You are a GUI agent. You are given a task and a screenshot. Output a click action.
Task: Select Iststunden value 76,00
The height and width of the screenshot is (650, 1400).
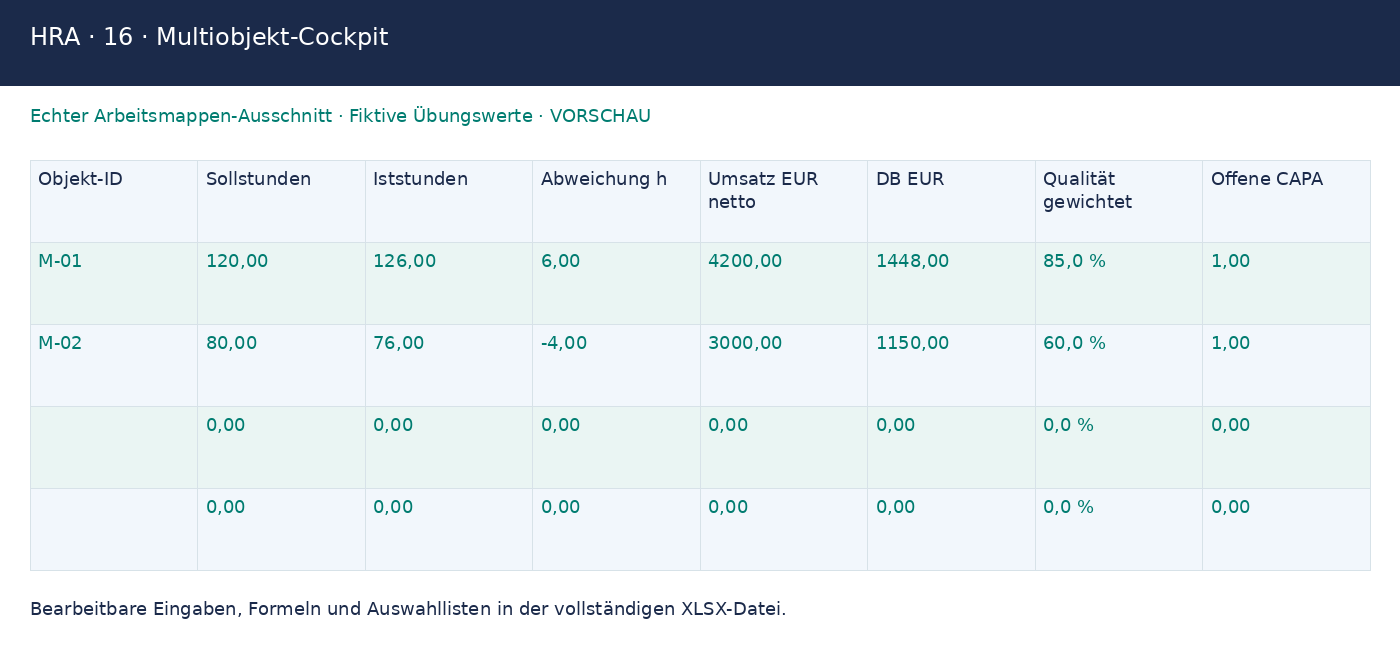coord(449,365)
